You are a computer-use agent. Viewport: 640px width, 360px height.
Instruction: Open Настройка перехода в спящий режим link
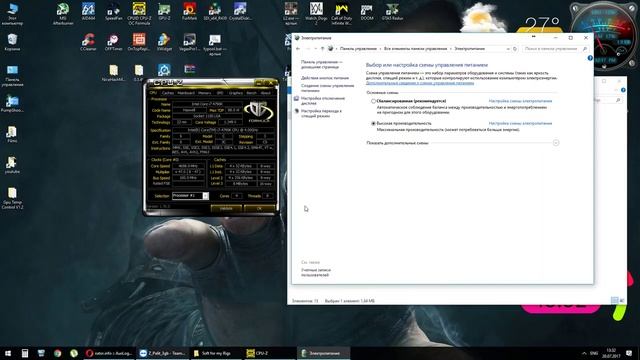click(x=321, y=113)
